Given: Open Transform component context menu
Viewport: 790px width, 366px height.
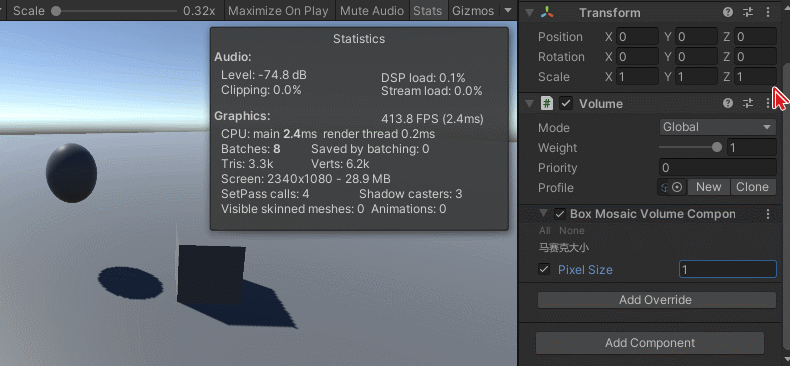Looking at the screenshot, I should (768, 13).
